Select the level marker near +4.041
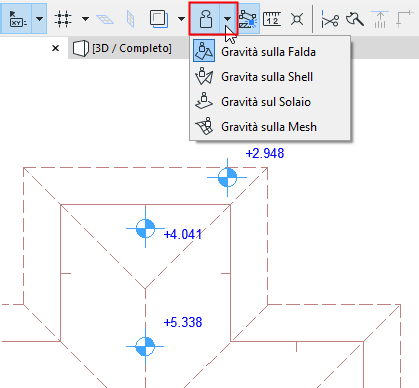Viewport: 419px width, 388px height. (x=145, y=229)
